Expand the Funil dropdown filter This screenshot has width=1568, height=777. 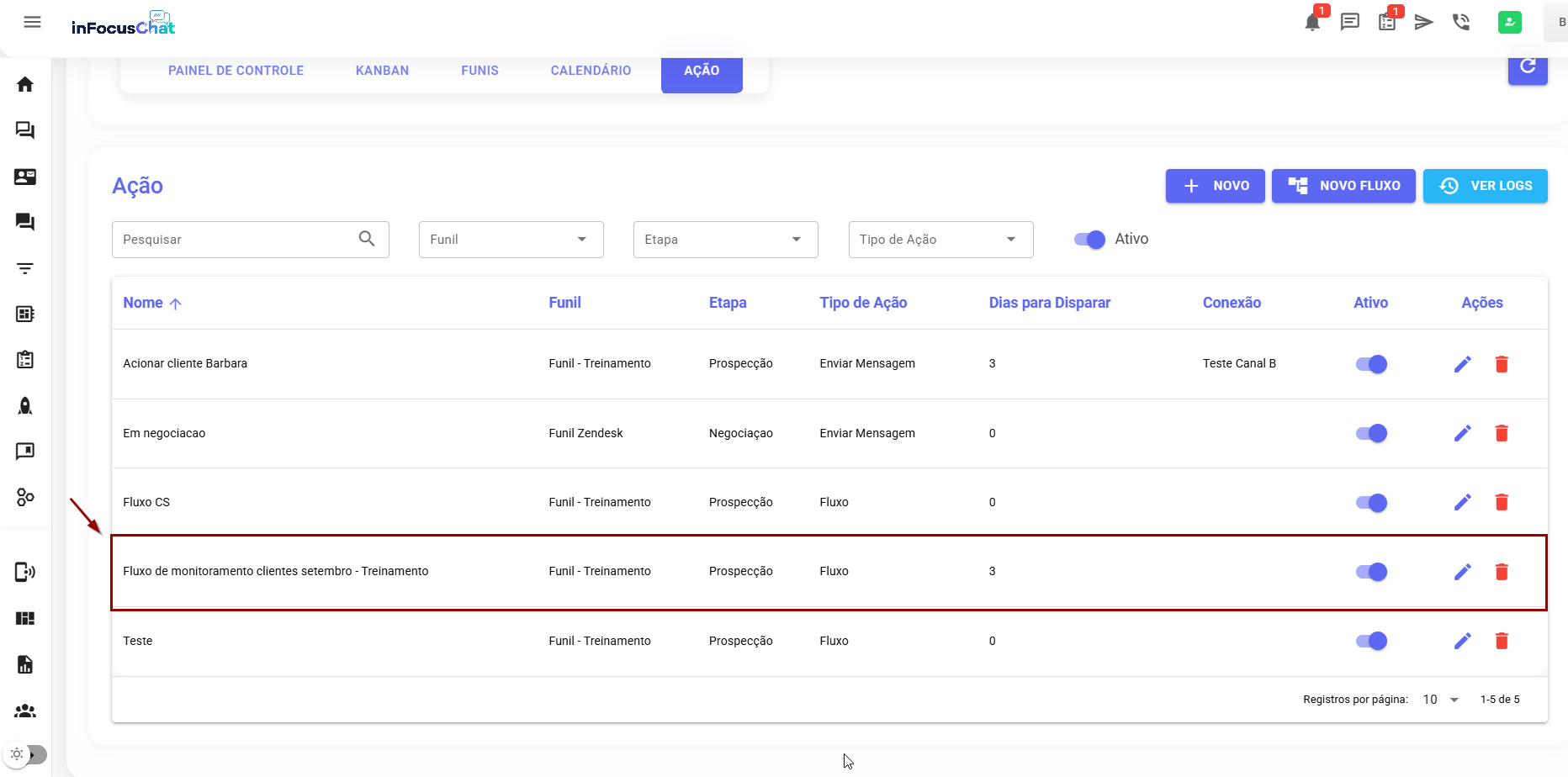[511, 240]
